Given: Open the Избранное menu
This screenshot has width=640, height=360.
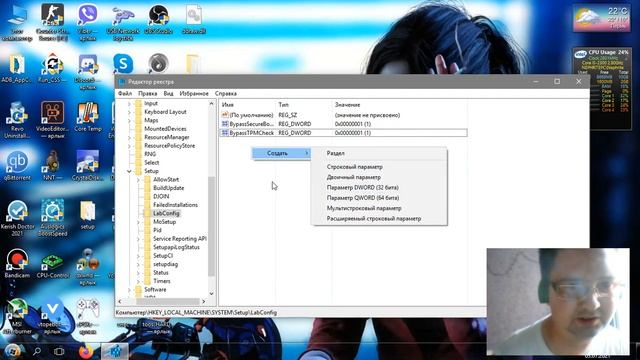Looking at the screenshot, I should point(194,93).
